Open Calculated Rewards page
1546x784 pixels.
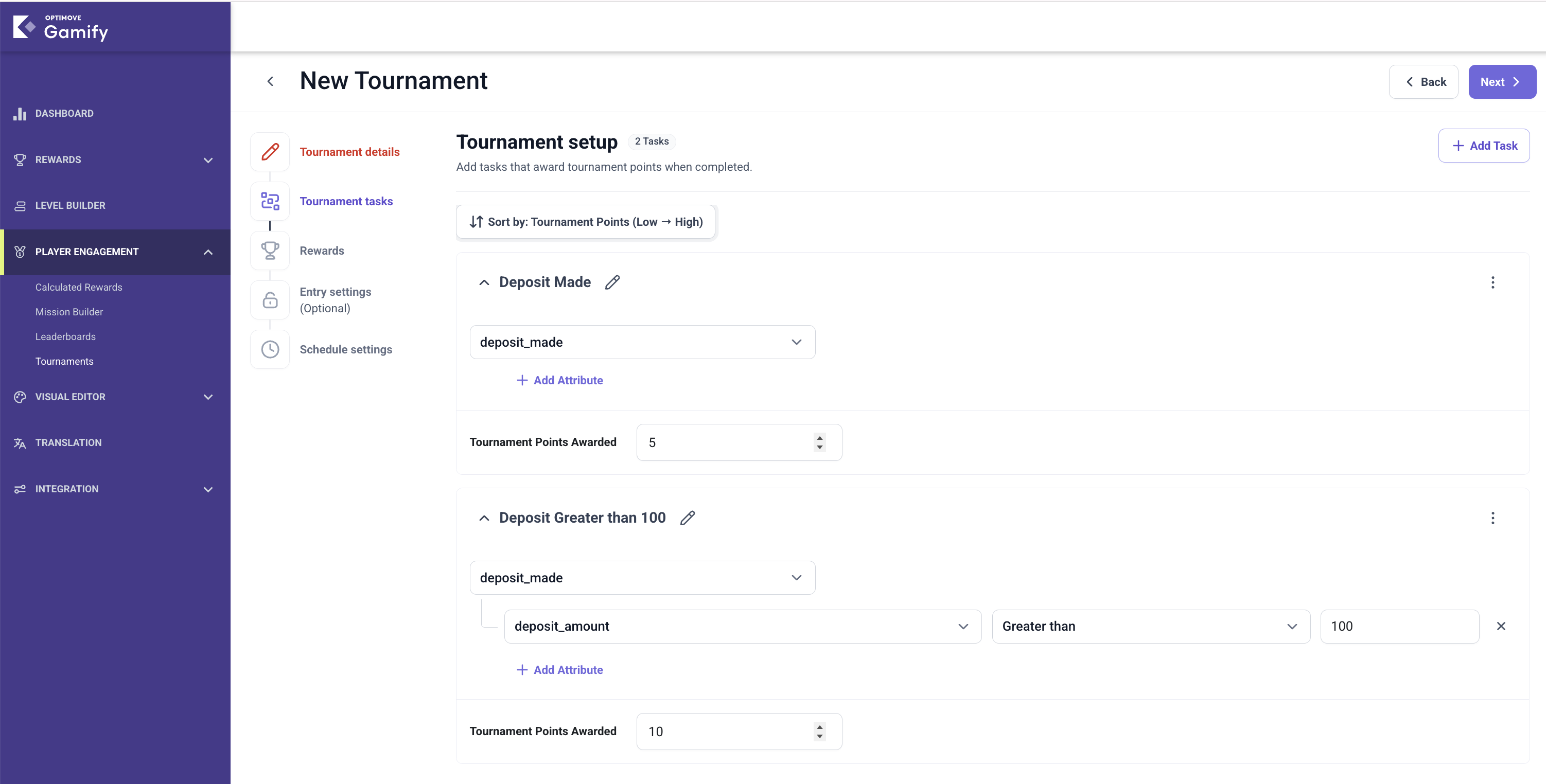(79, 288)
